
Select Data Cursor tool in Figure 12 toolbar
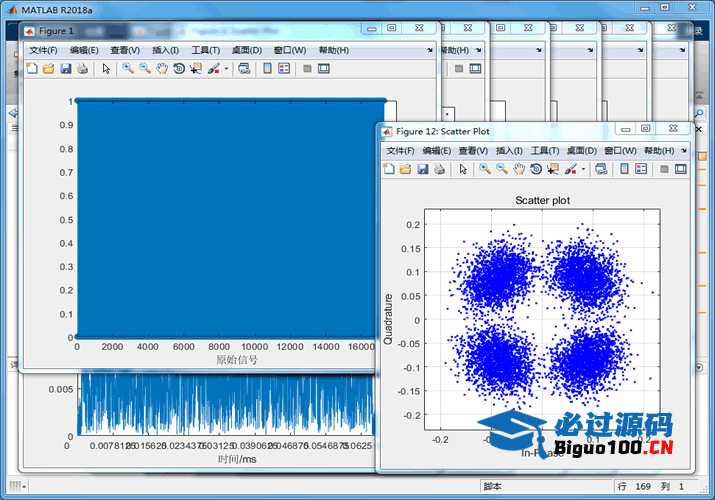[552, 170]
